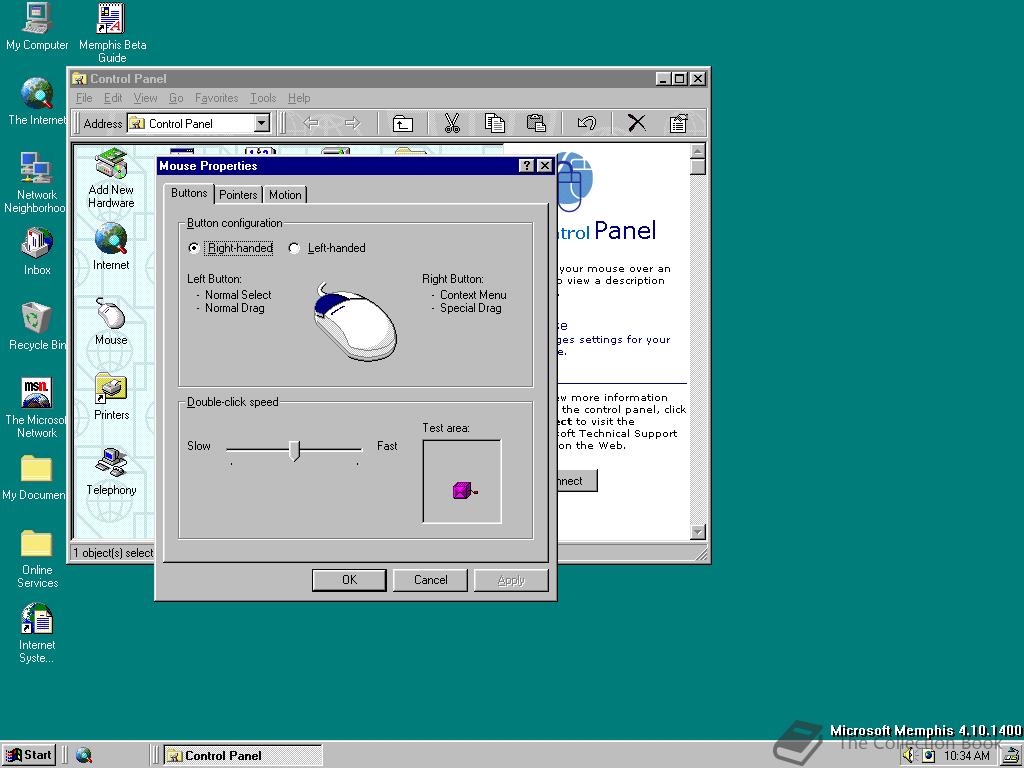
Task: Click the Up one level folder icon
Action: tap(402, 123)
